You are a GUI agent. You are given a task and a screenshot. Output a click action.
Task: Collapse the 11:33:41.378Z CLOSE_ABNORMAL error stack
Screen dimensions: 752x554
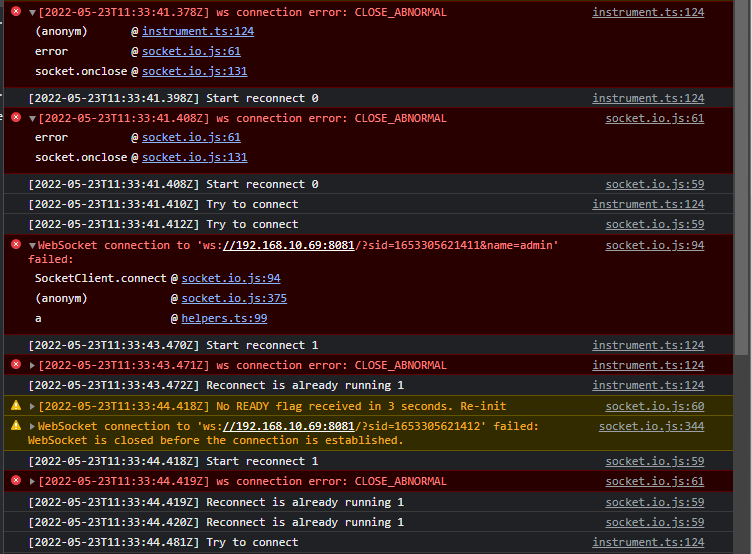32,13
